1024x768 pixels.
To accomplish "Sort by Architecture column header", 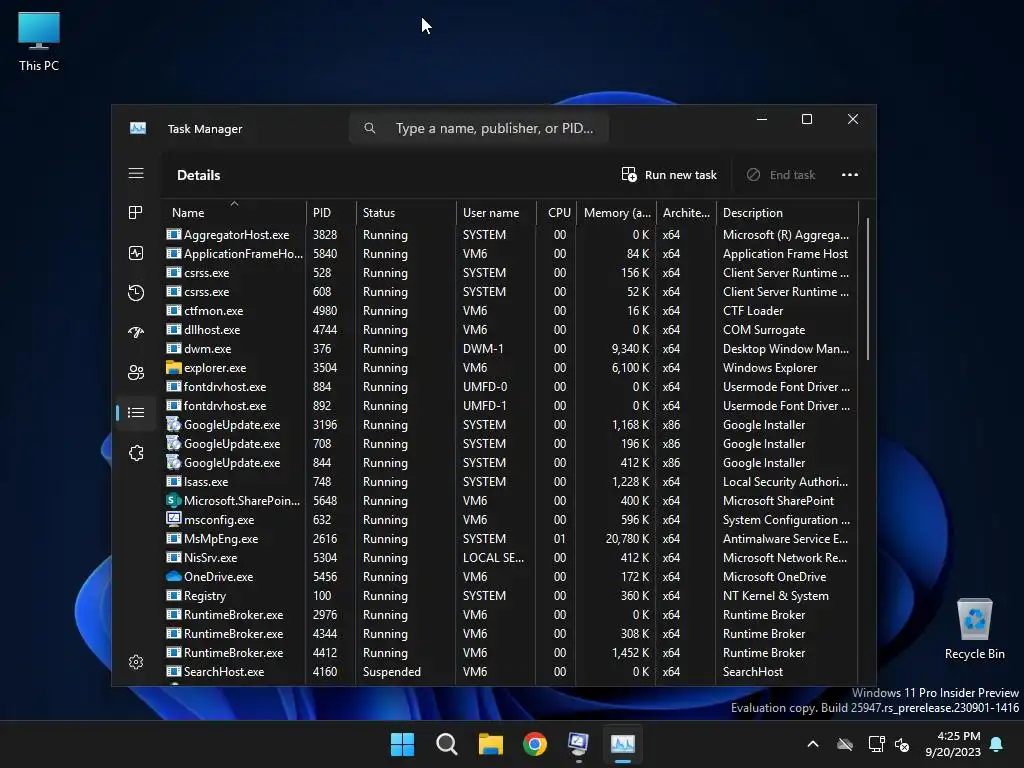I will tap(686, 212).
